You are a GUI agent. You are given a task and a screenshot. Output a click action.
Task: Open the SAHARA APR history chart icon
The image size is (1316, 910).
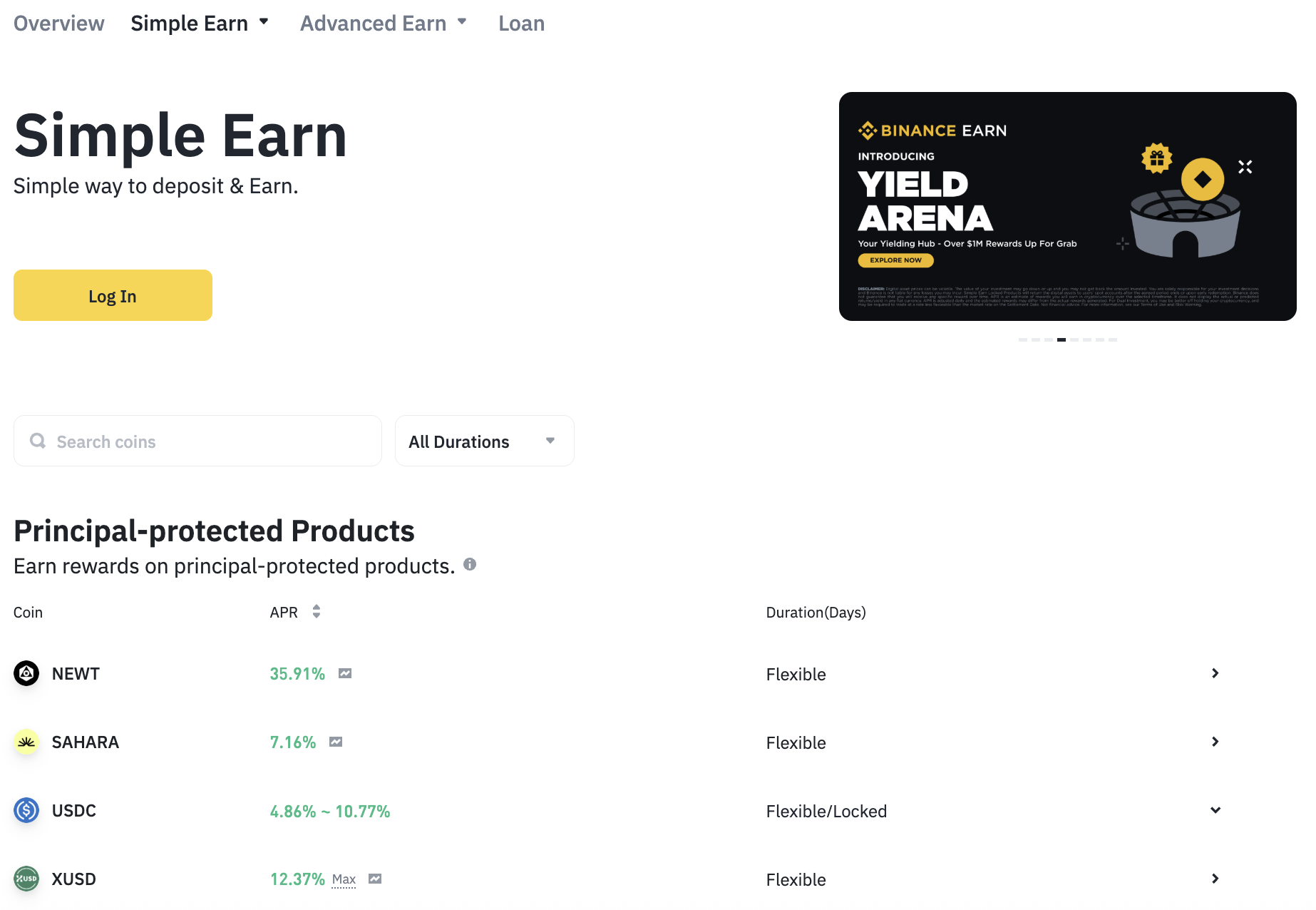336,742
